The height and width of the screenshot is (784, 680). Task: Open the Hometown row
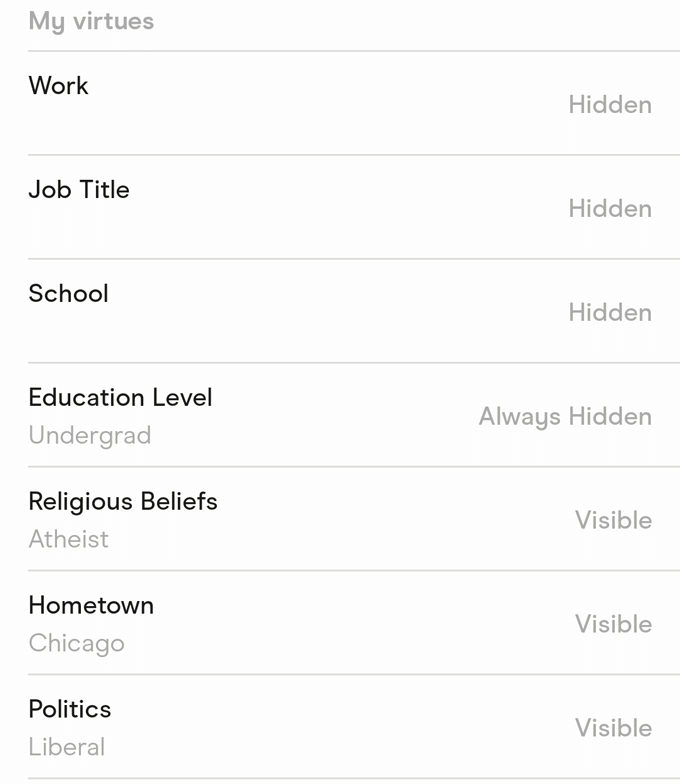click(x=354, y=624)
